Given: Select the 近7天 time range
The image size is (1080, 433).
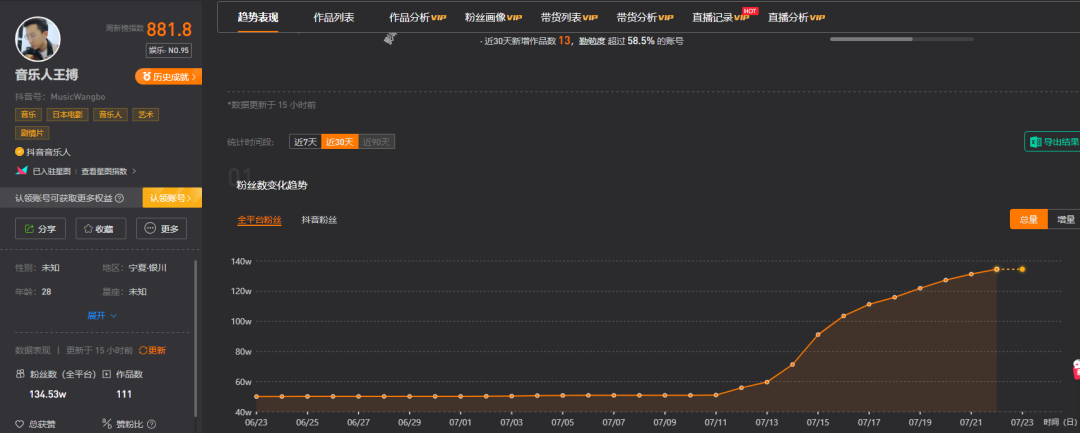Looking at the screenshot, I should click(305, 142).
